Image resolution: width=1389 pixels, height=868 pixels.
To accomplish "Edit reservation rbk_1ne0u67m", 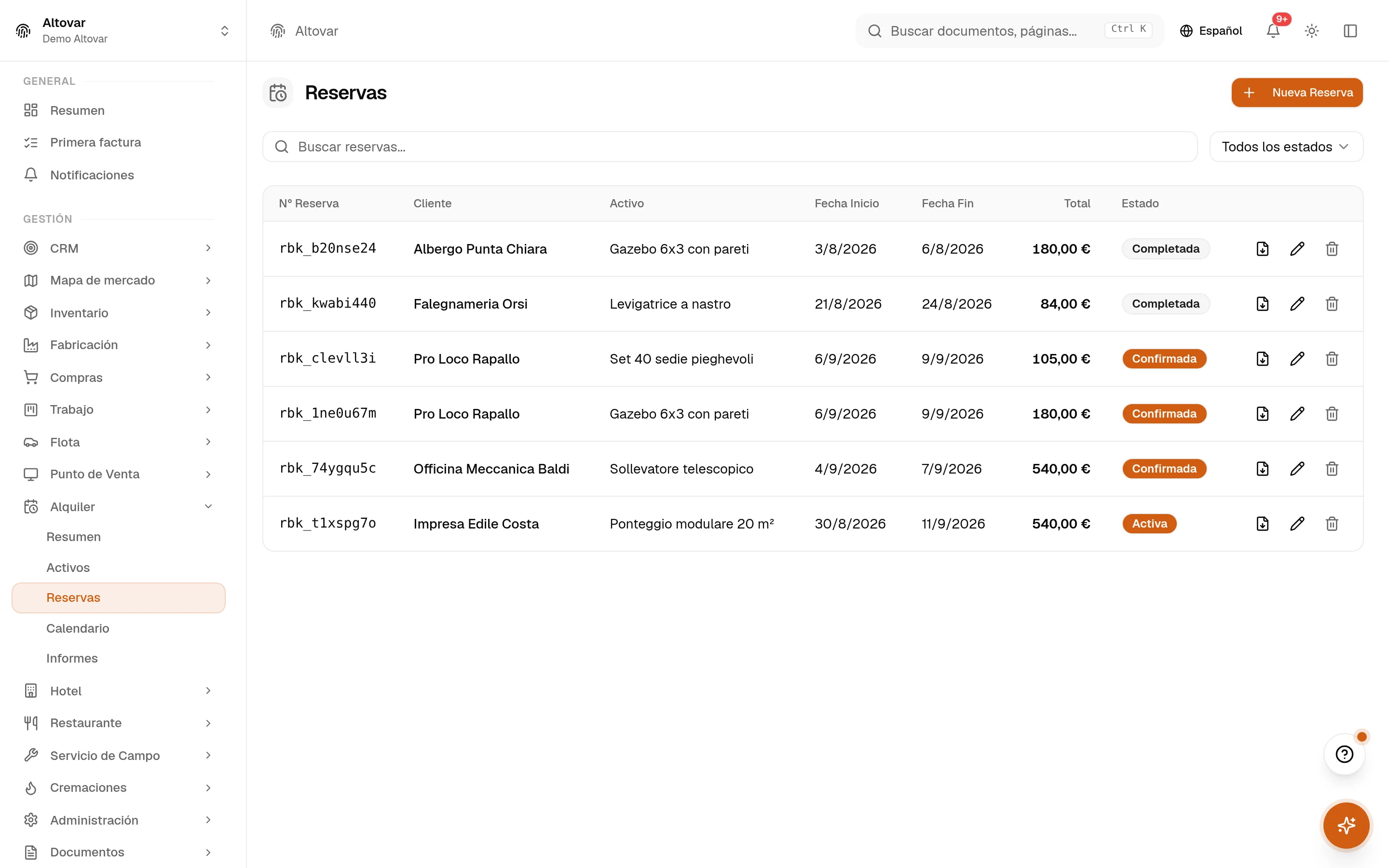I will pos(1297,414).
